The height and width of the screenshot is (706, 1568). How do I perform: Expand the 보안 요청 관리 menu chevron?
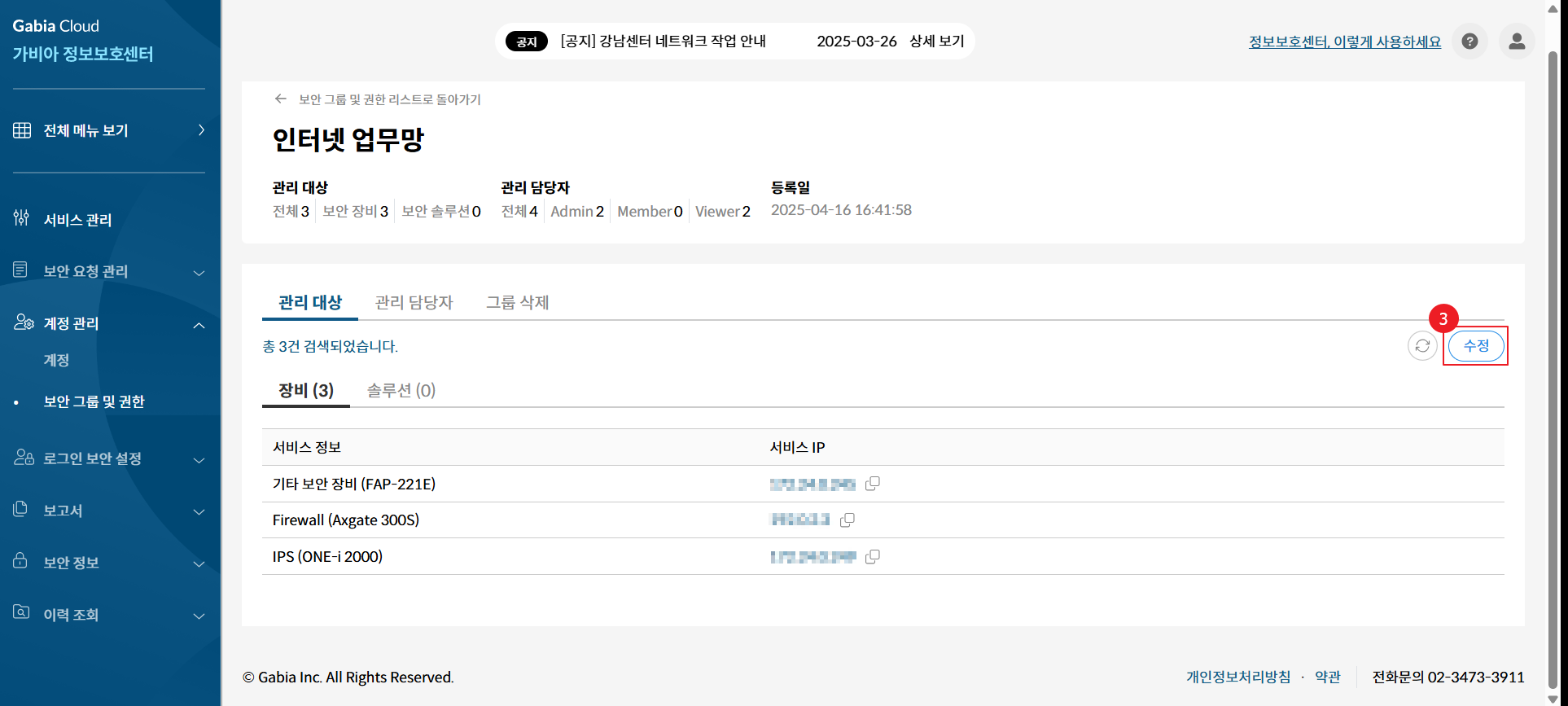coord(199,273)
